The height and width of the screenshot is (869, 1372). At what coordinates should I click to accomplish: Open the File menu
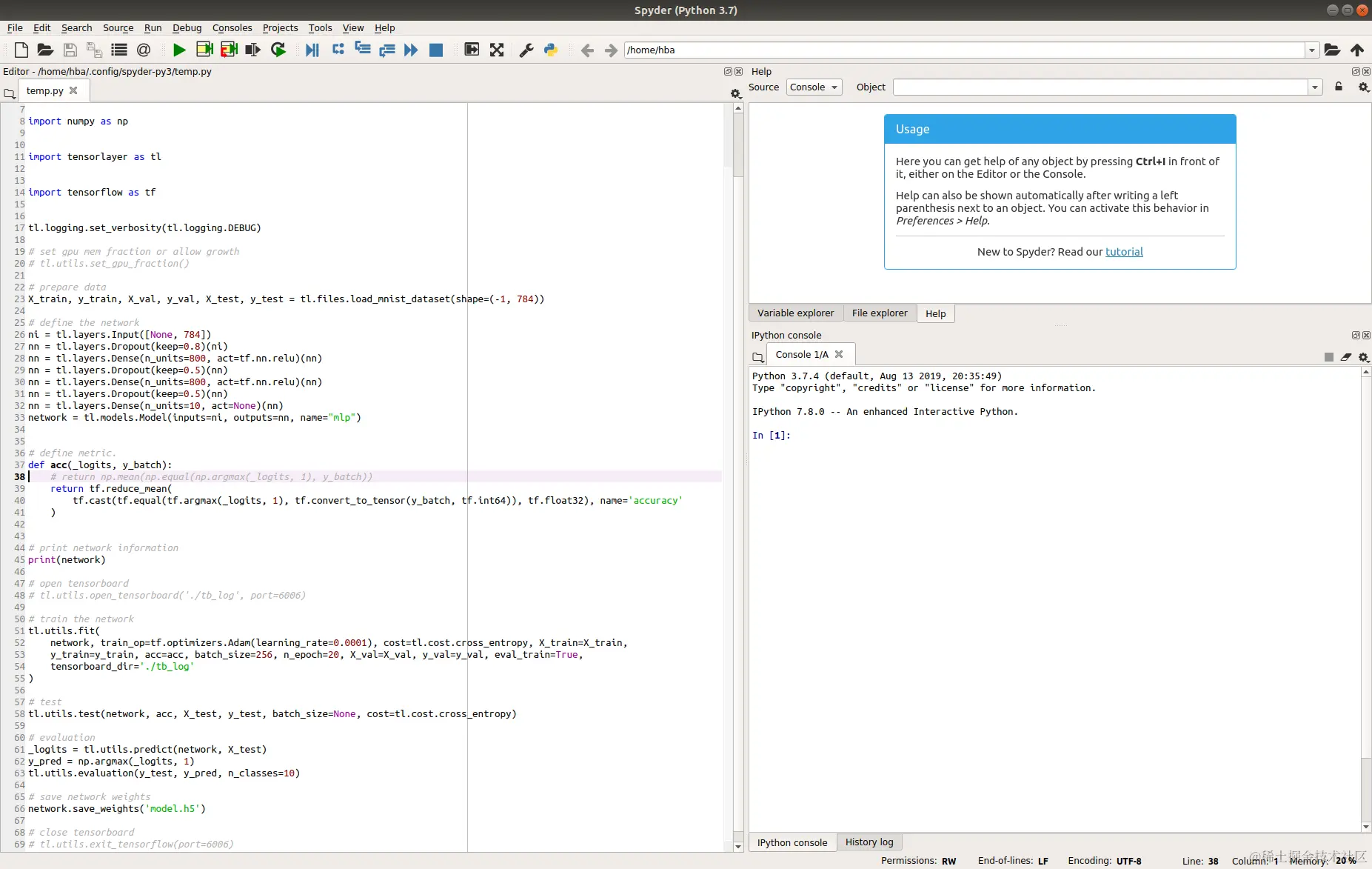pos(15,28)
